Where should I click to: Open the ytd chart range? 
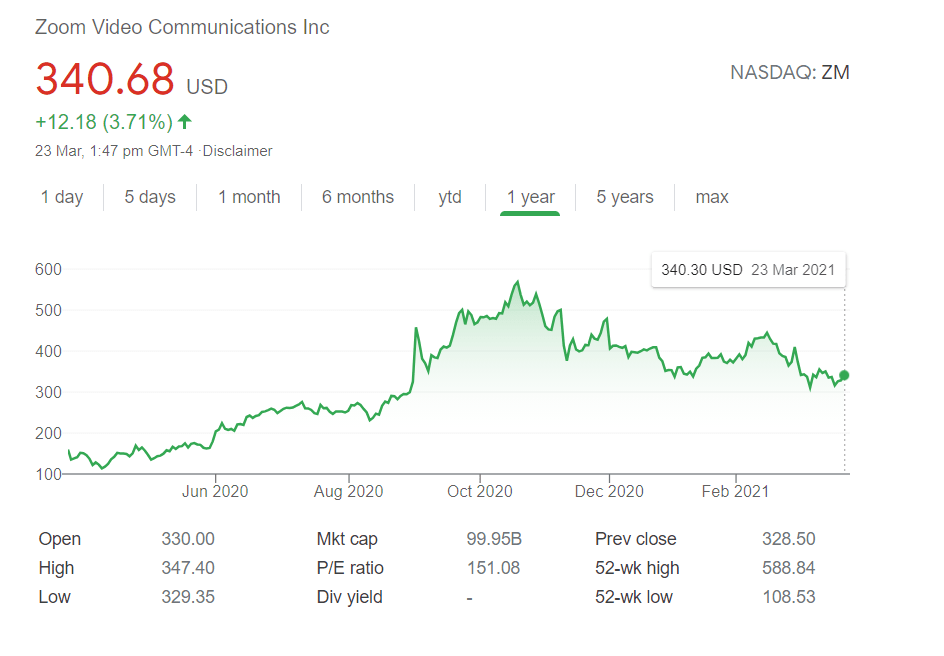pyautogui.click(x=450, y=197)
